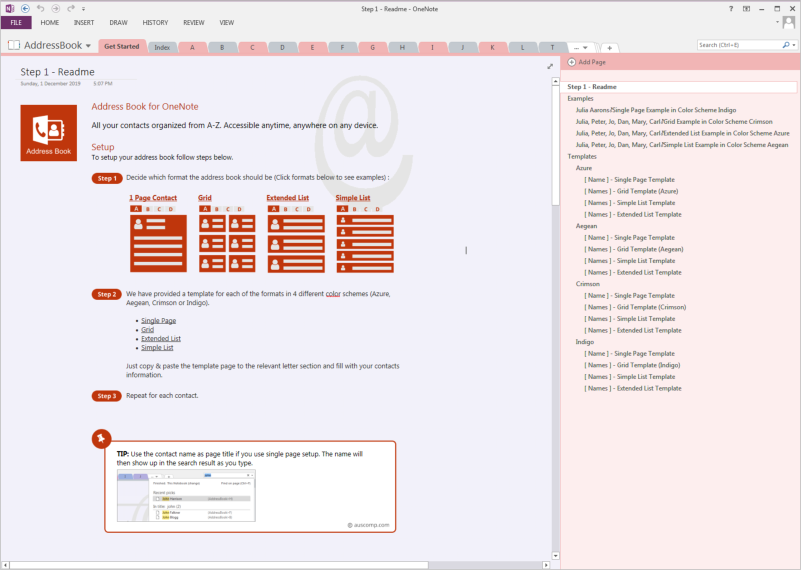Expand the hidden section tabs overflow dropdown
The image size is (801, 570).
click(x=581, y=48)
